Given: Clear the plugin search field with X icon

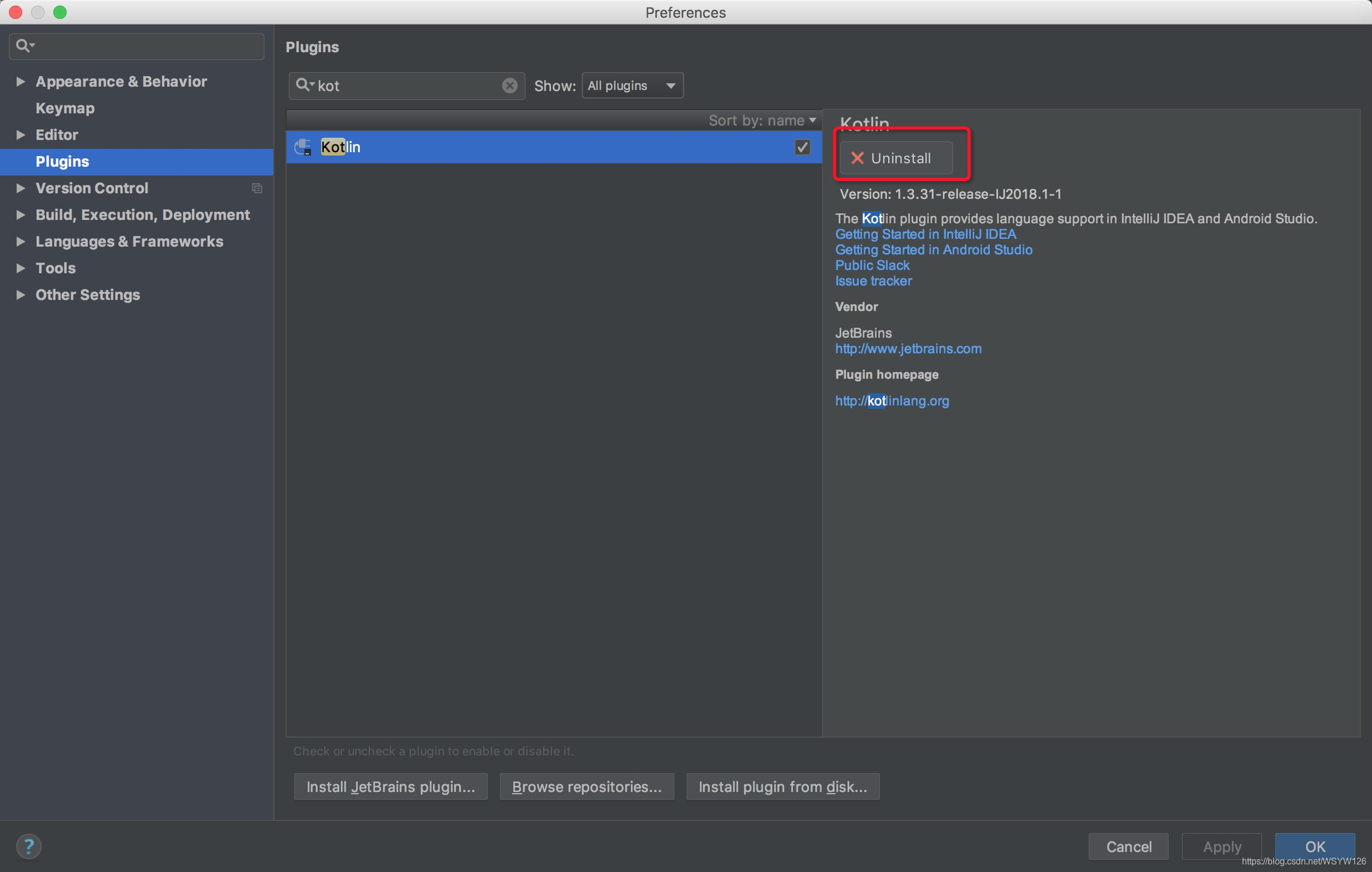Looking at the screenshot, I should point(509,86).
